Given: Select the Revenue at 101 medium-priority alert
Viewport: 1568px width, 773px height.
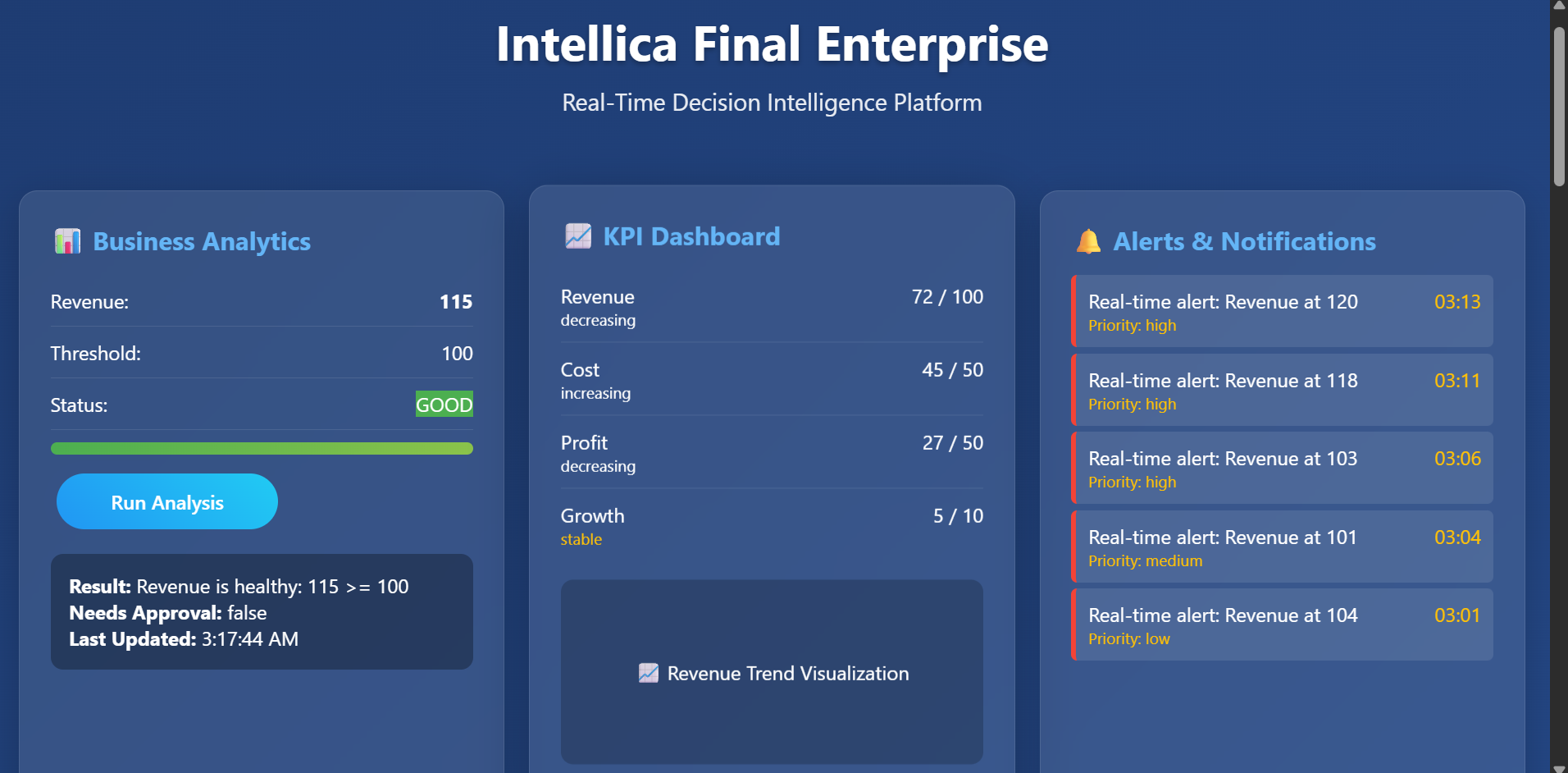Looking at the screenshot, I should tap(1282, 547).
